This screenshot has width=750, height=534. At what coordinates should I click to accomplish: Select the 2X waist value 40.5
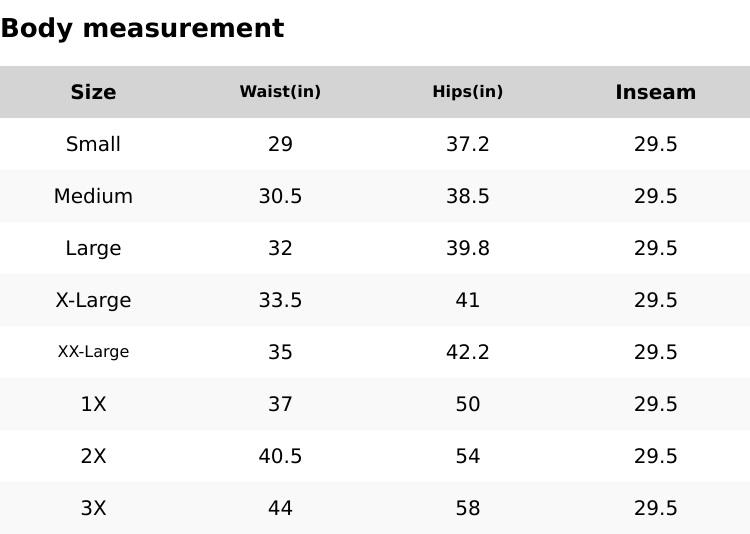coord(280,456)
